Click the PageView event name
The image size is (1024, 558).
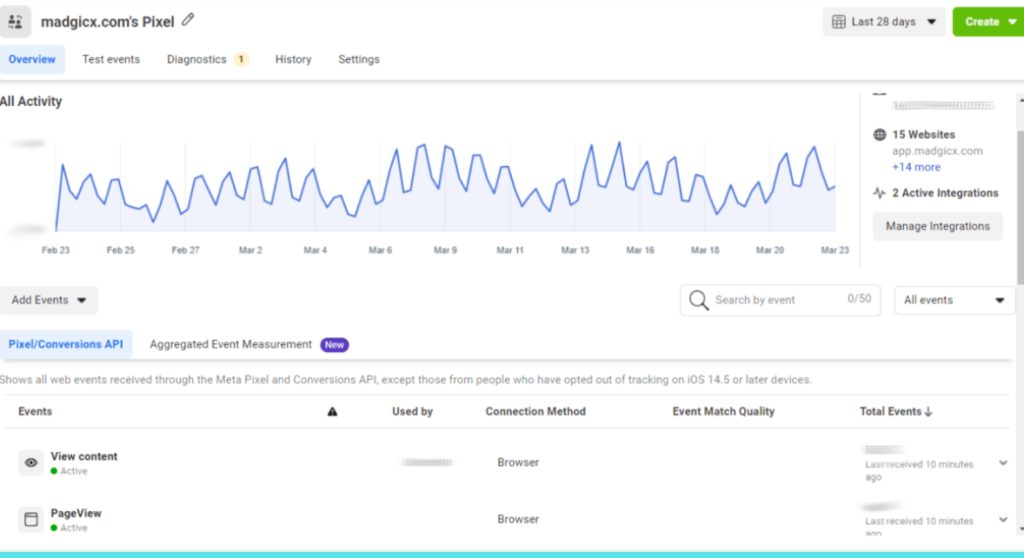tap(76, 513)
